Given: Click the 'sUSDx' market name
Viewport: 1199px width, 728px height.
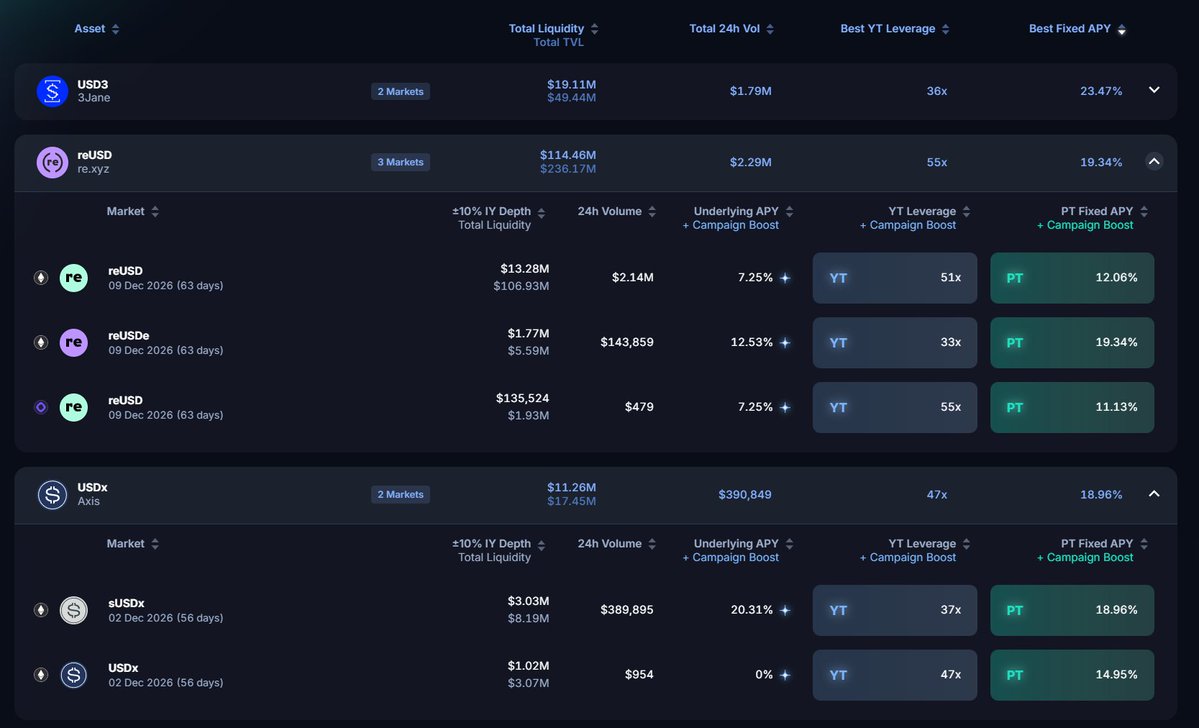Looking at the screenshot, I should (126, 603).
